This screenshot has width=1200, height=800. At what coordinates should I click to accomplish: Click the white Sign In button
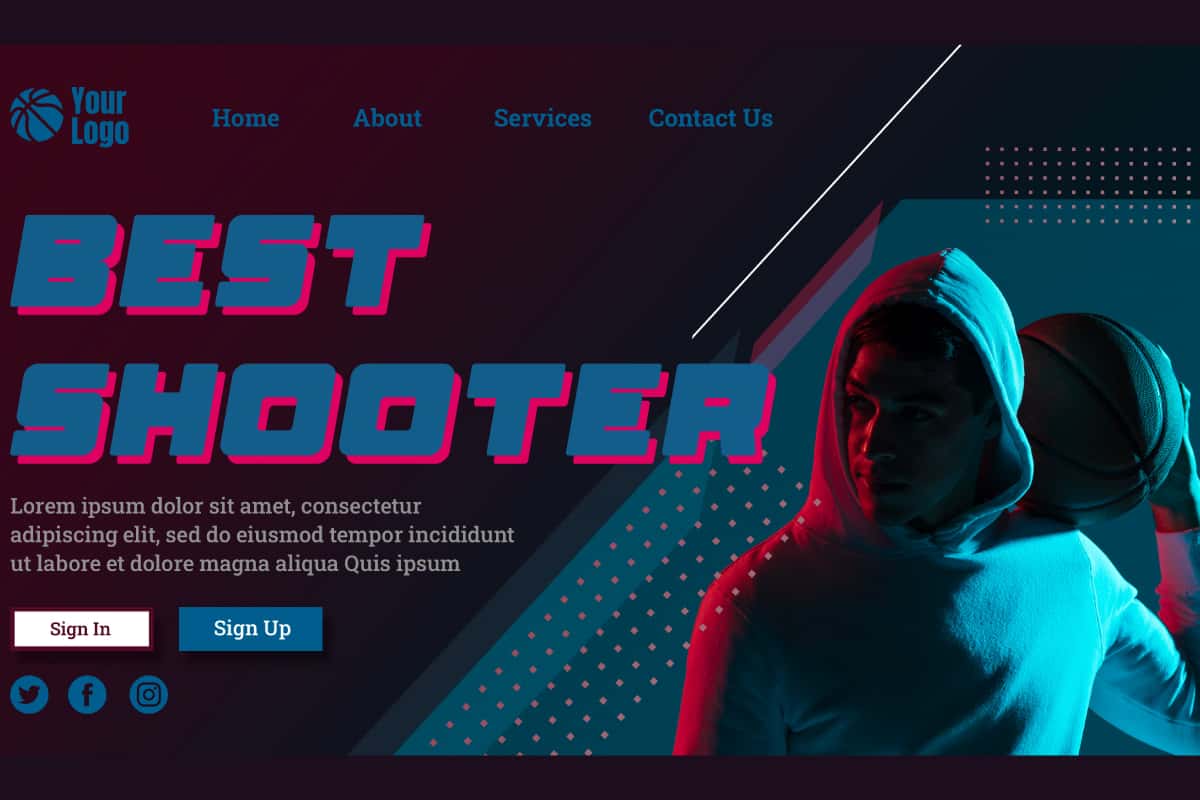(81, 629)
